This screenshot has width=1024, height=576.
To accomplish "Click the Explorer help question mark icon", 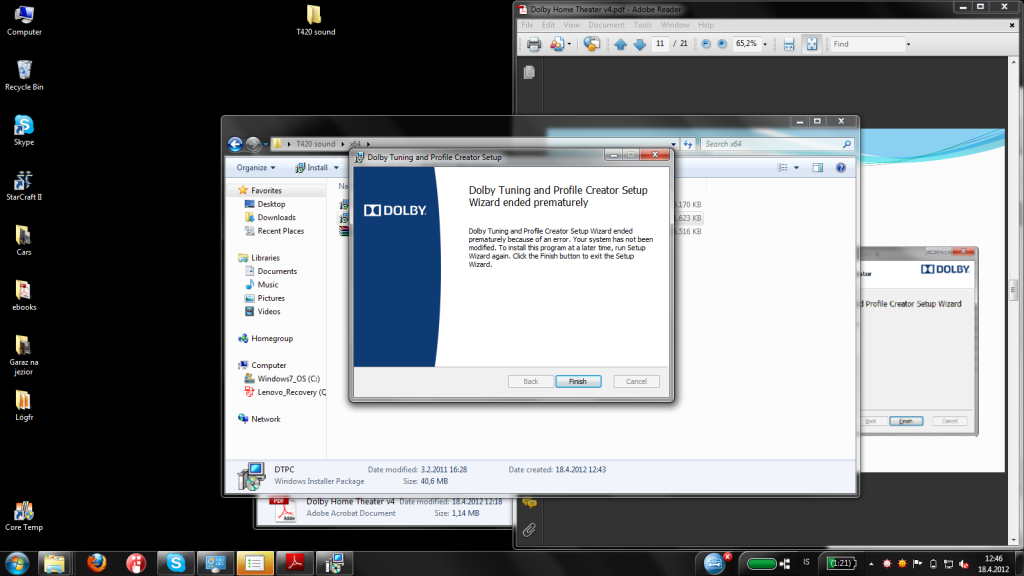I will pos(841,168).
